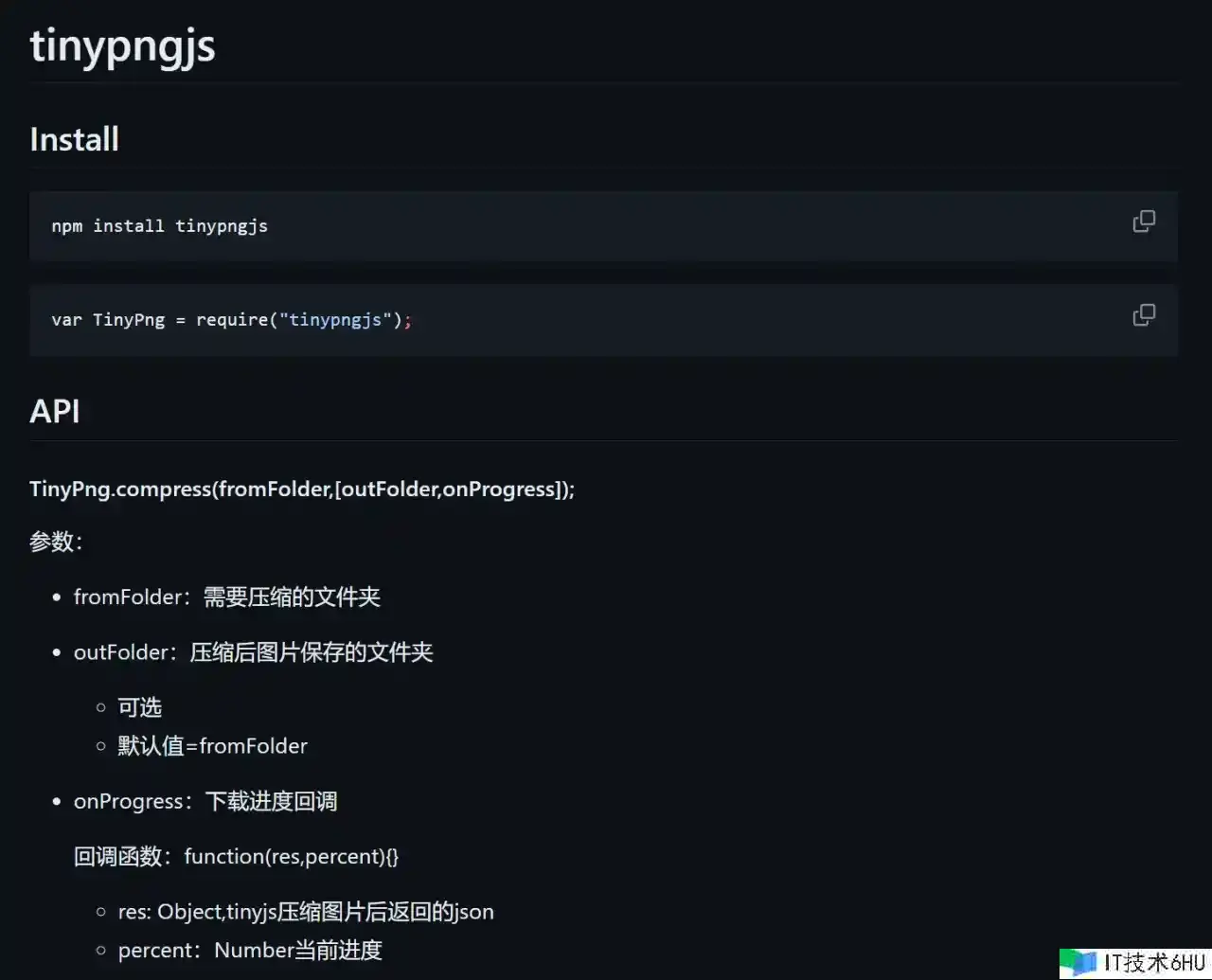Click the '回调函数: function(res,percent){}' line
Viewport: 1212px width, 980px height.
[237, 857]
